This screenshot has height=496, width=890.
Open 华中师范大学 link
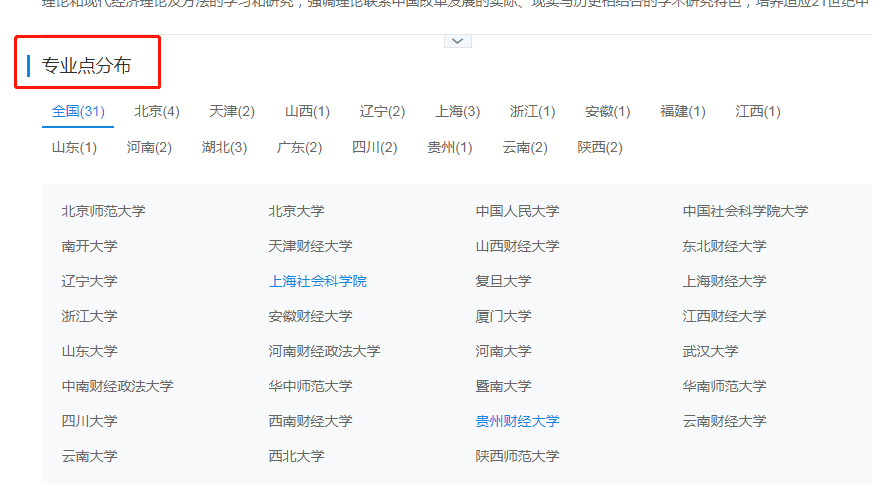pyautogui.click(x=310, y=386)
